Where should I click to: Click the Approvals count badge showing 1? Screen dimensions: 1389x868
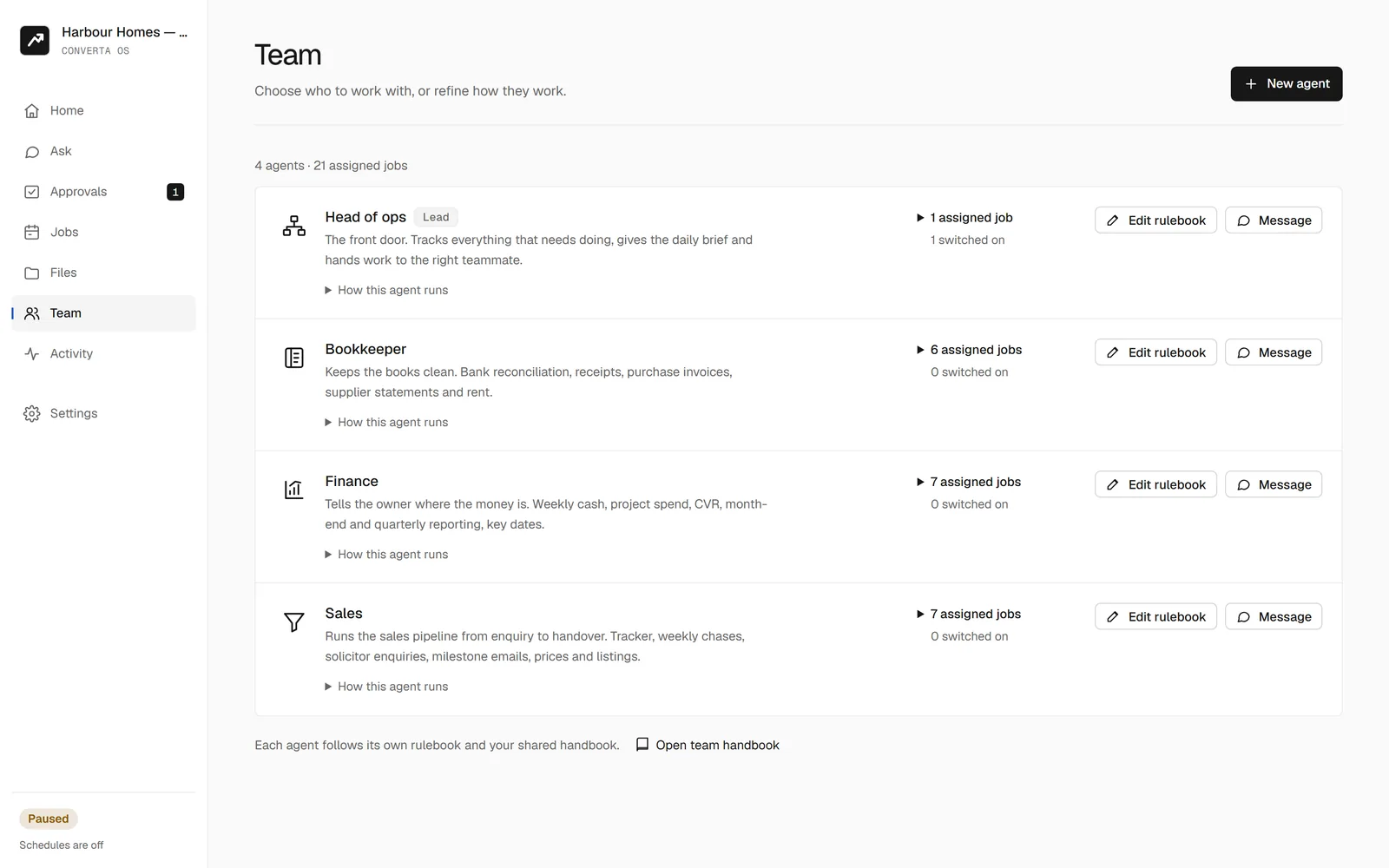tap(175, 192)
